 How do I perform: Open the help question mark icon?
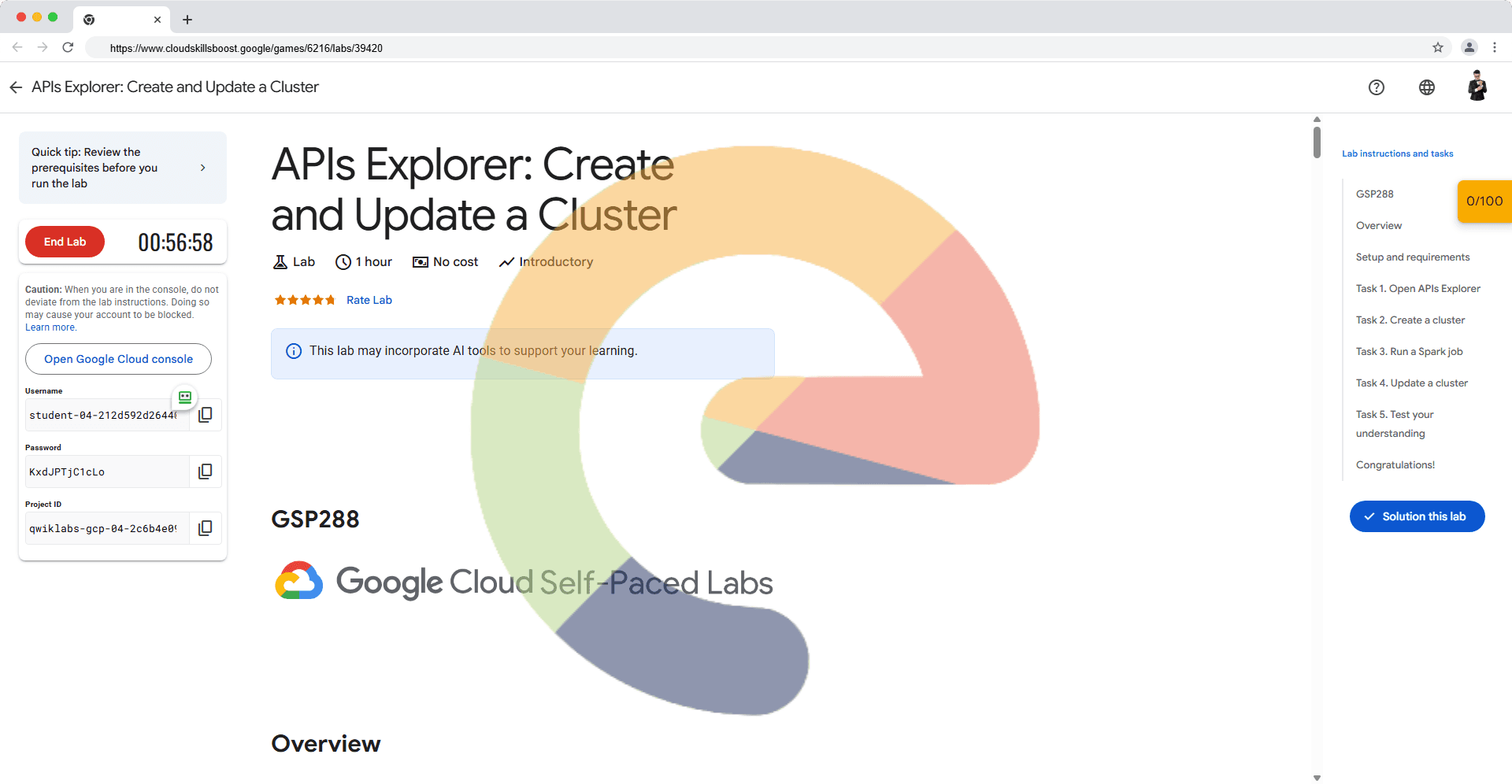pyautogui.click(x=1376, y=87)
